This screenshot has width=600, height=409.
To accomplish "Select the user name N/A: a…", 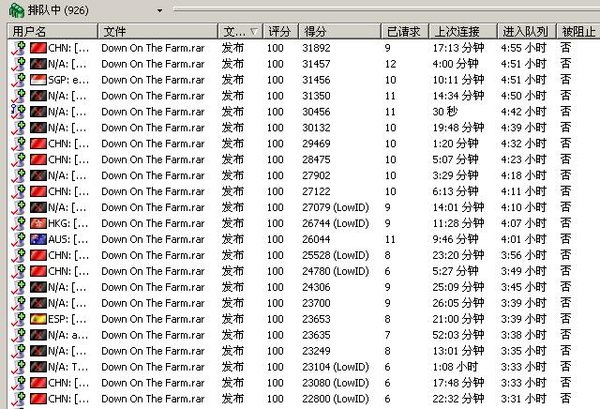I will (68, 335).
